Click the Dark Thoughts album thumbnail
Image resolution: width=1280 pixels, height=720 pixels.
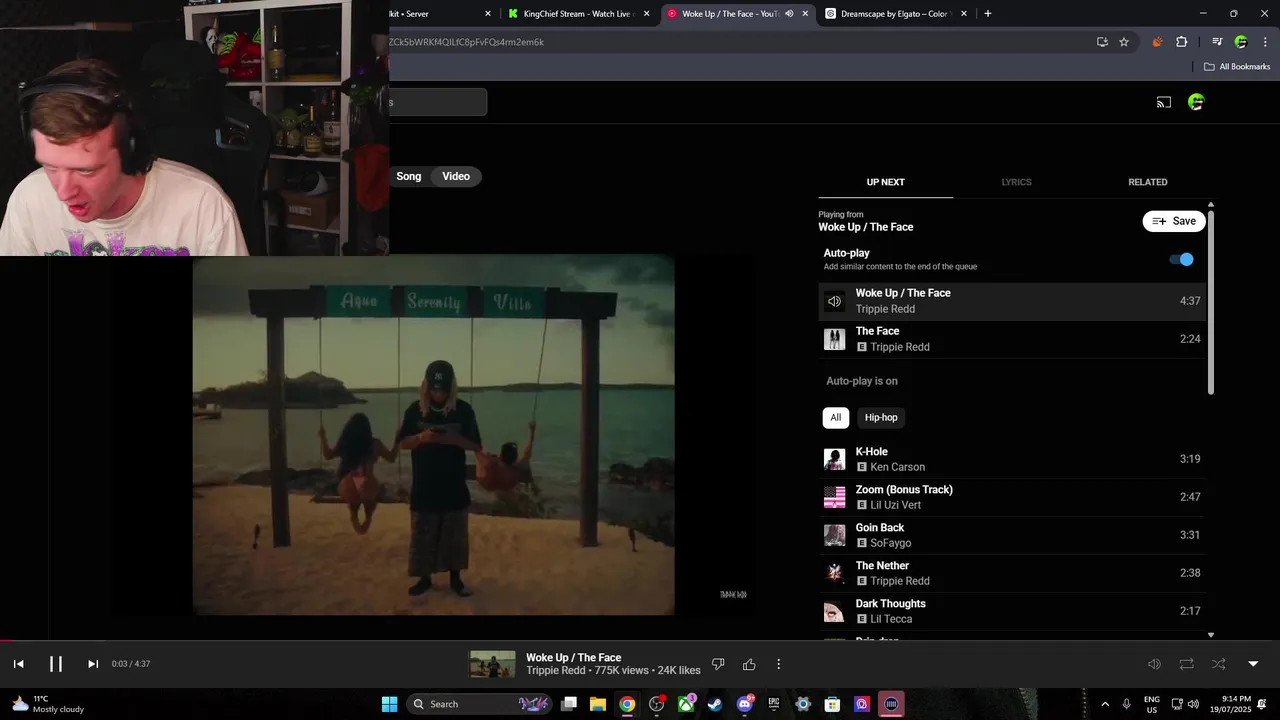click(x=834, y=611)
